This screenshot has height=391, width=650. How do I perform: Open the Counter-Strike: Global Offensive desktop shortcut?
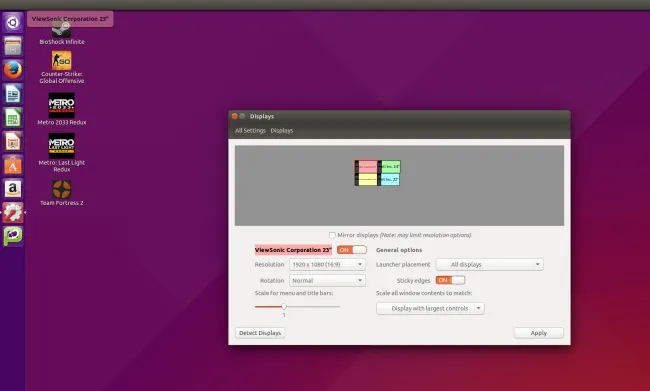[62, 67]
